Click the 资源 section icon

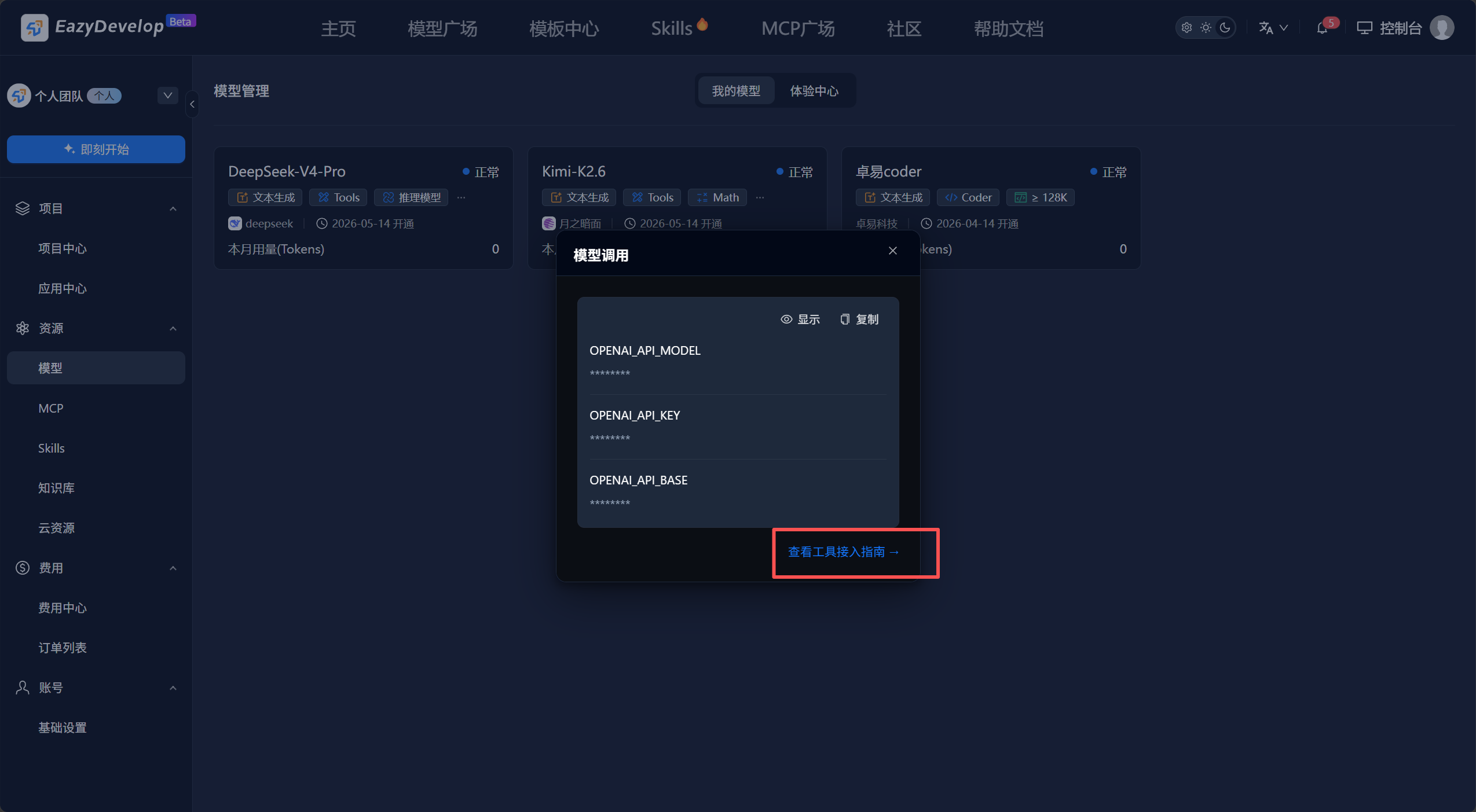[x=23, y=328]
